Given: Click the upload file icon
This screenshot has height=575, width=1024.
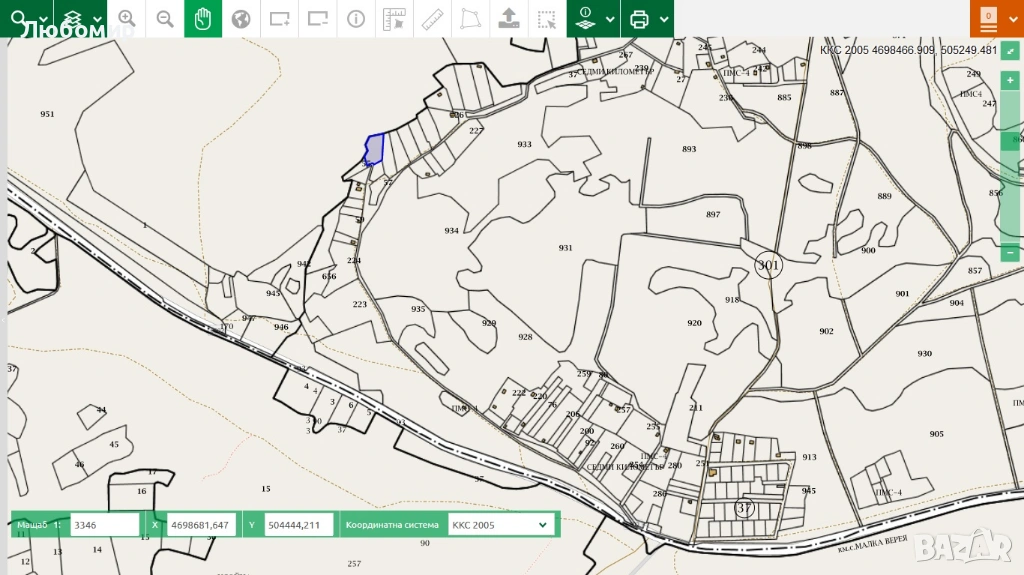Looking at the screenshot, I should click(508, 19).
